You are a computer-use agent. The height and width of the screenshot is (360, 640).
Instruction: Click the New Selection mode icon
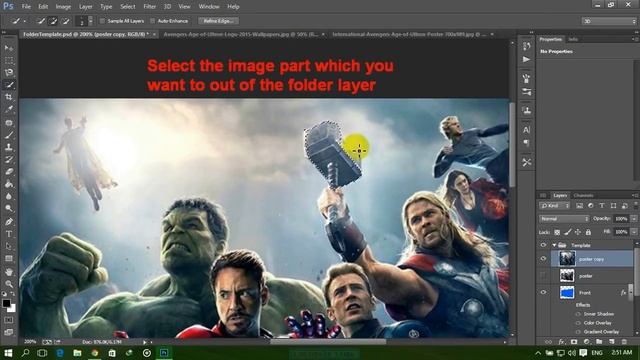tap(41, 21)
